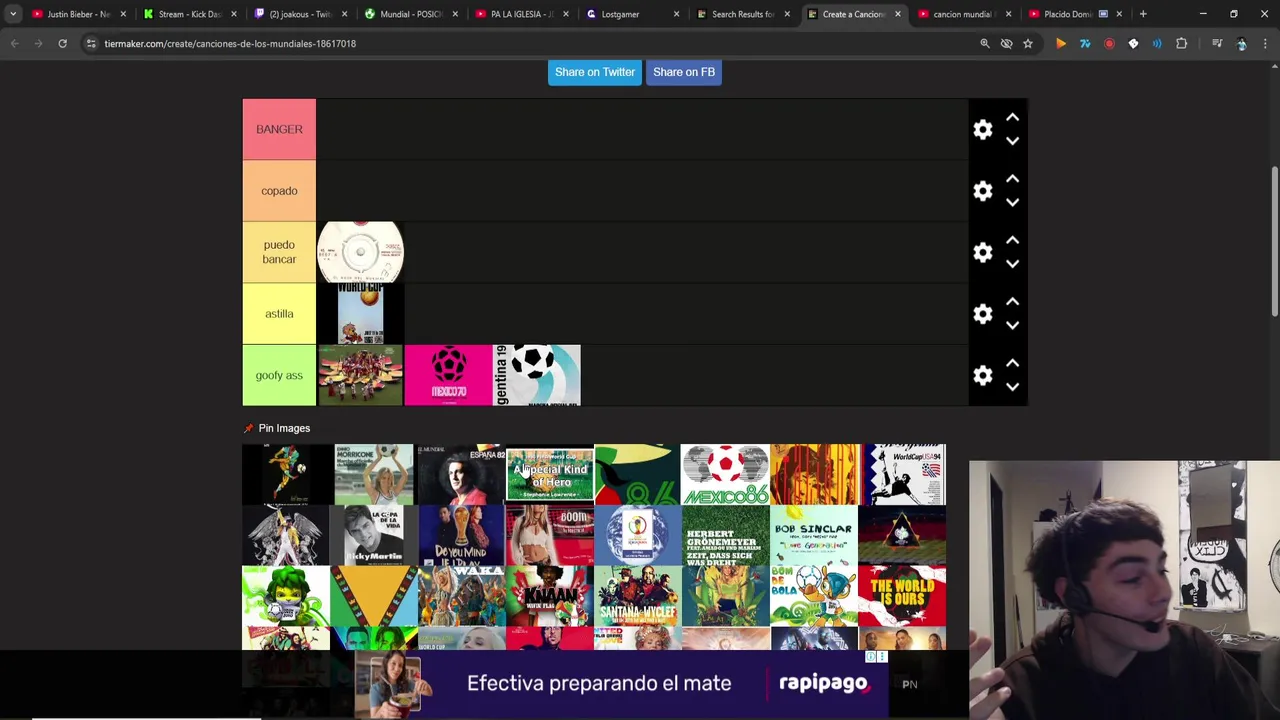The height and width of the screenshot is (720, 1280).
Task: Select the Santana Wyclef cover
Action: pos(637,596)
